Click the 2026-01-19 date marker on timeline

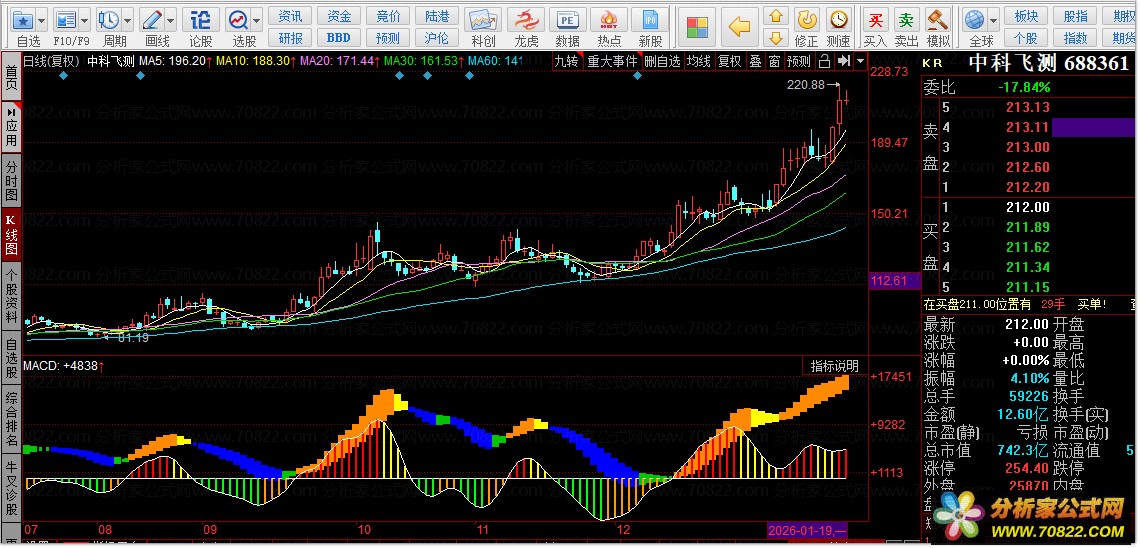click(x=807, y=528)
